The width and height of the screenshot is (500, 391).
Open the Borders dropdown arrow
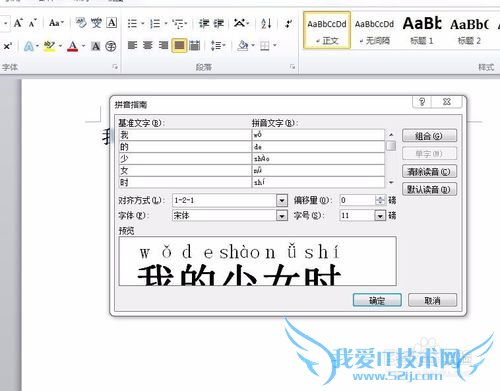pyautogui.click(x=275, y=45)
